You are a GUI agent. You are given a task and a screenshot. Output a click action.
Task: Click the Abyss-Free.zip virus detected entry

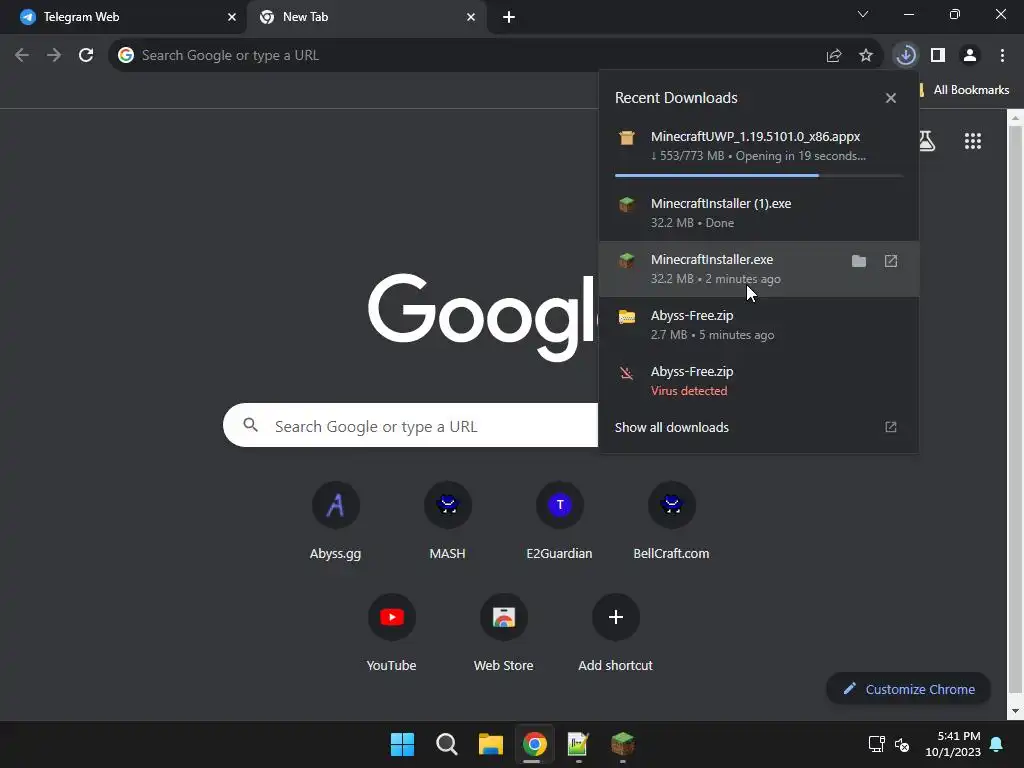758,381
